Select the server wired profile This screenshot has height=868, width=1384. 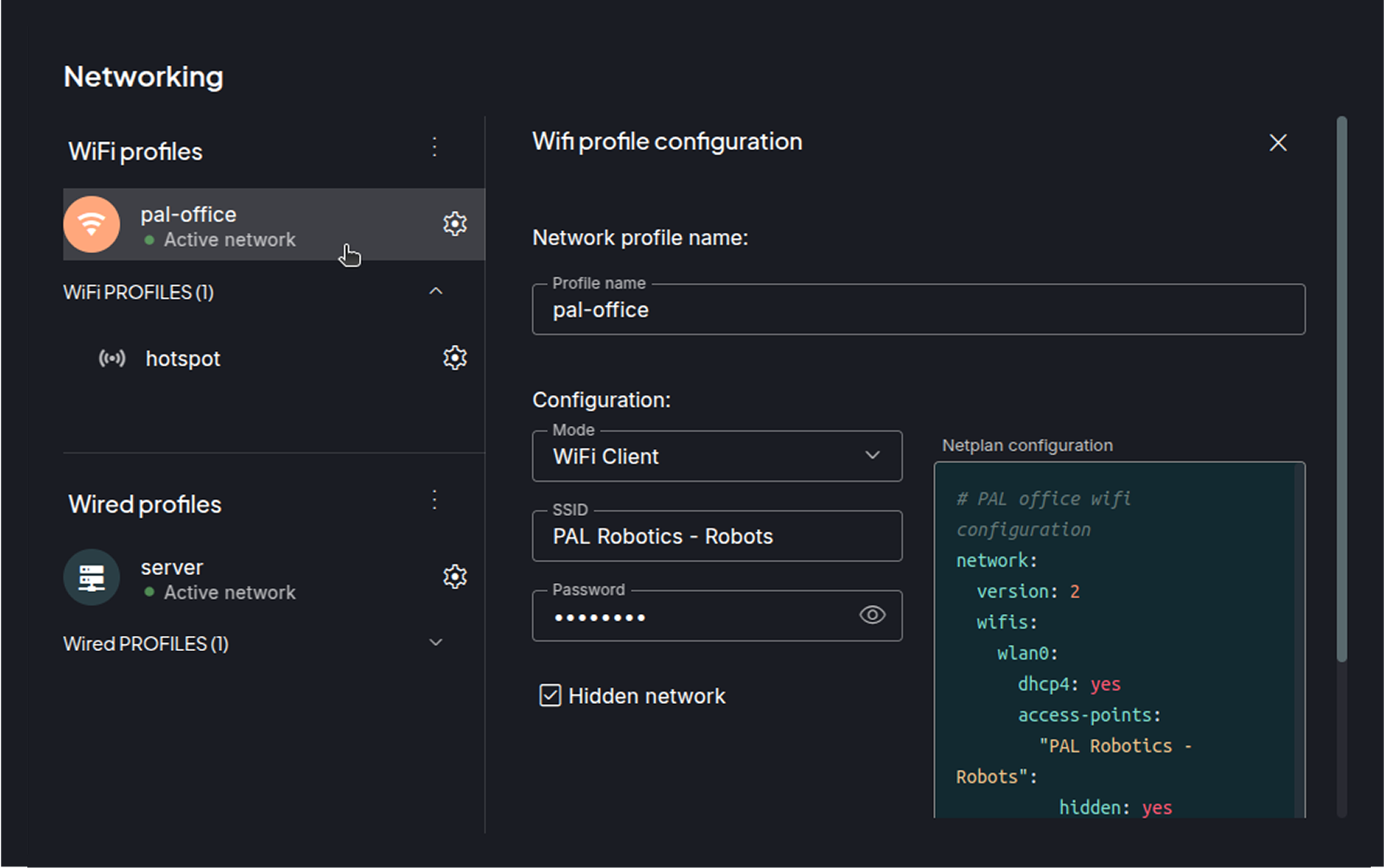(x=172, y=568)
